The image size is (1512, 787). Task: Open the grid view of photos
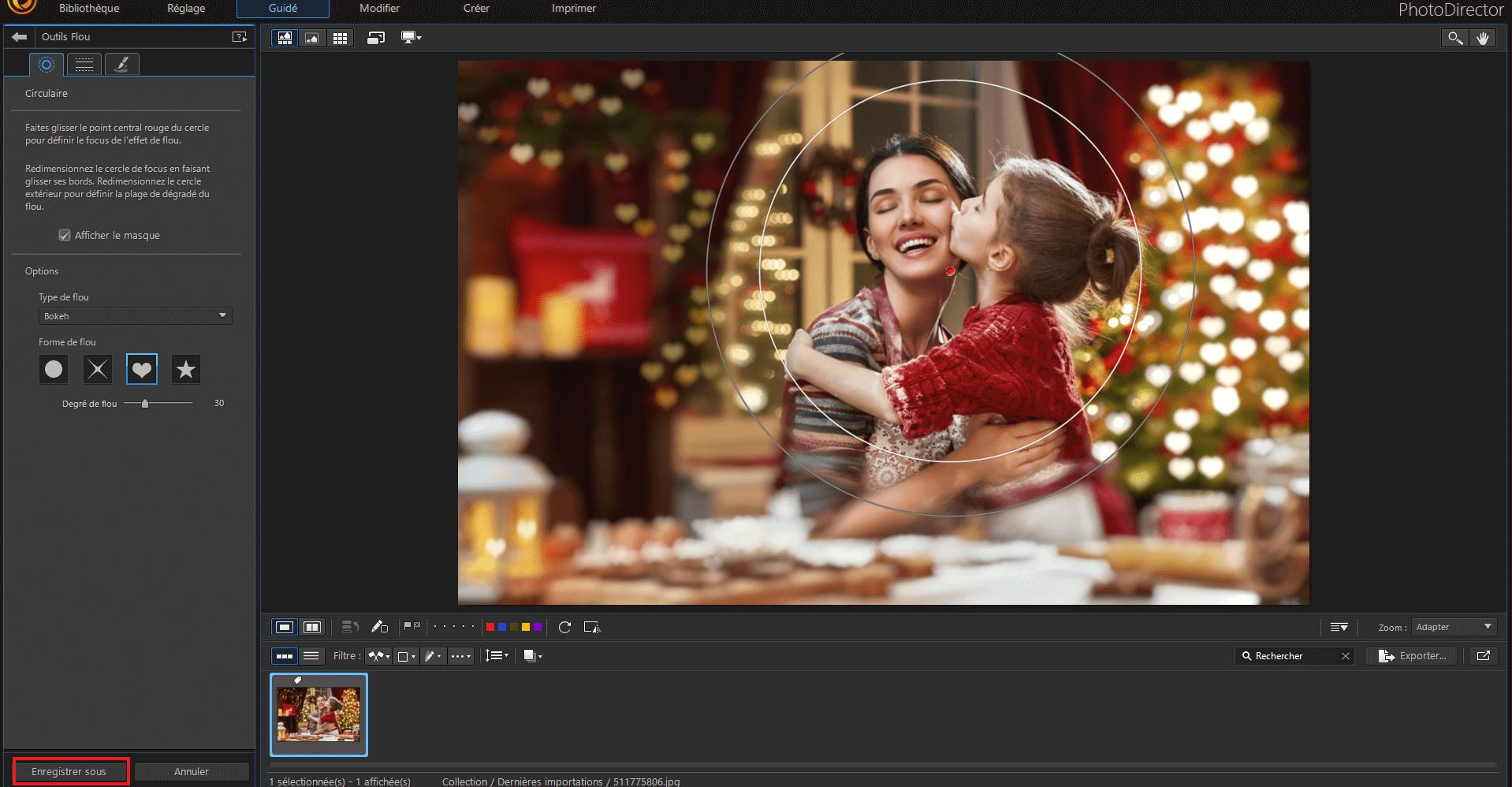[x=341, y=37]
